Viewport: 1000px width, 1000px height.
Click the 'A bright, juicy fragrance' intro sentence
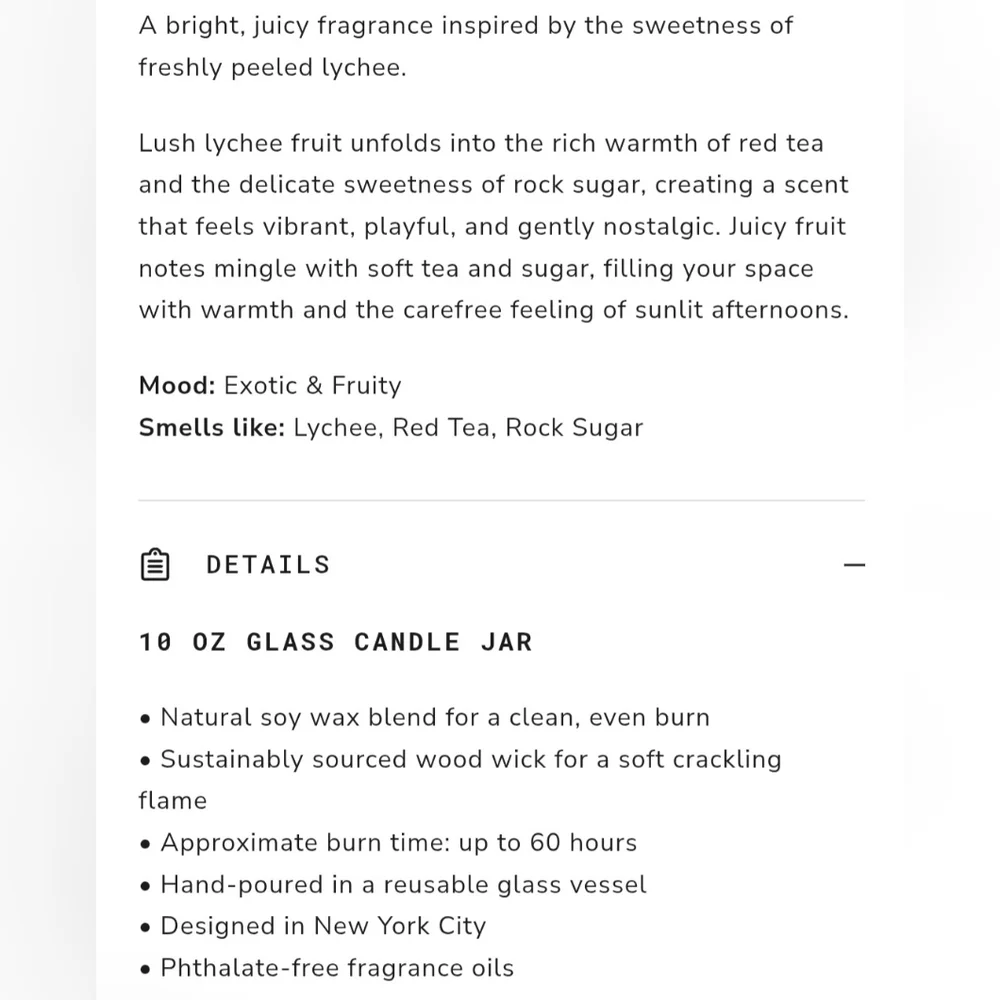click(x=466, y=26)
